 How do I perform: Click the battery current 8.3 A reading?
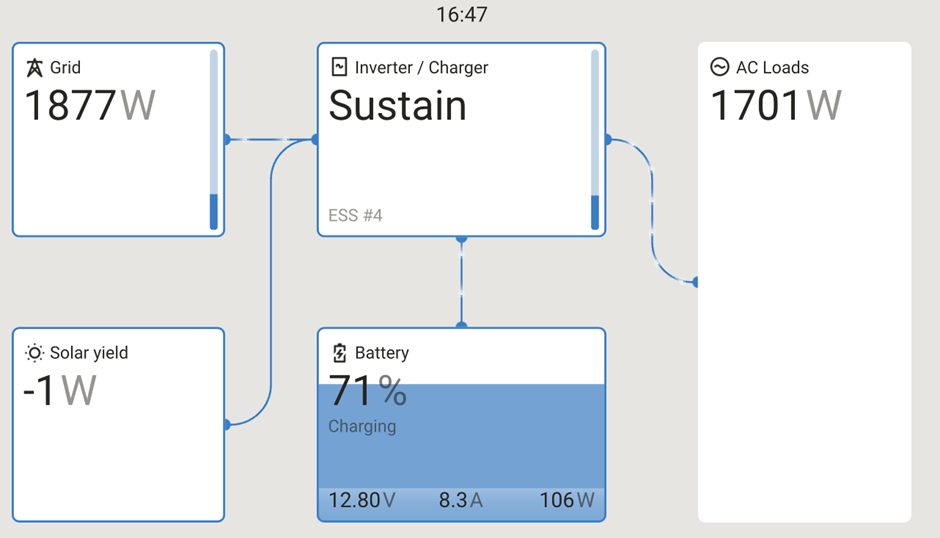(460, 500)
